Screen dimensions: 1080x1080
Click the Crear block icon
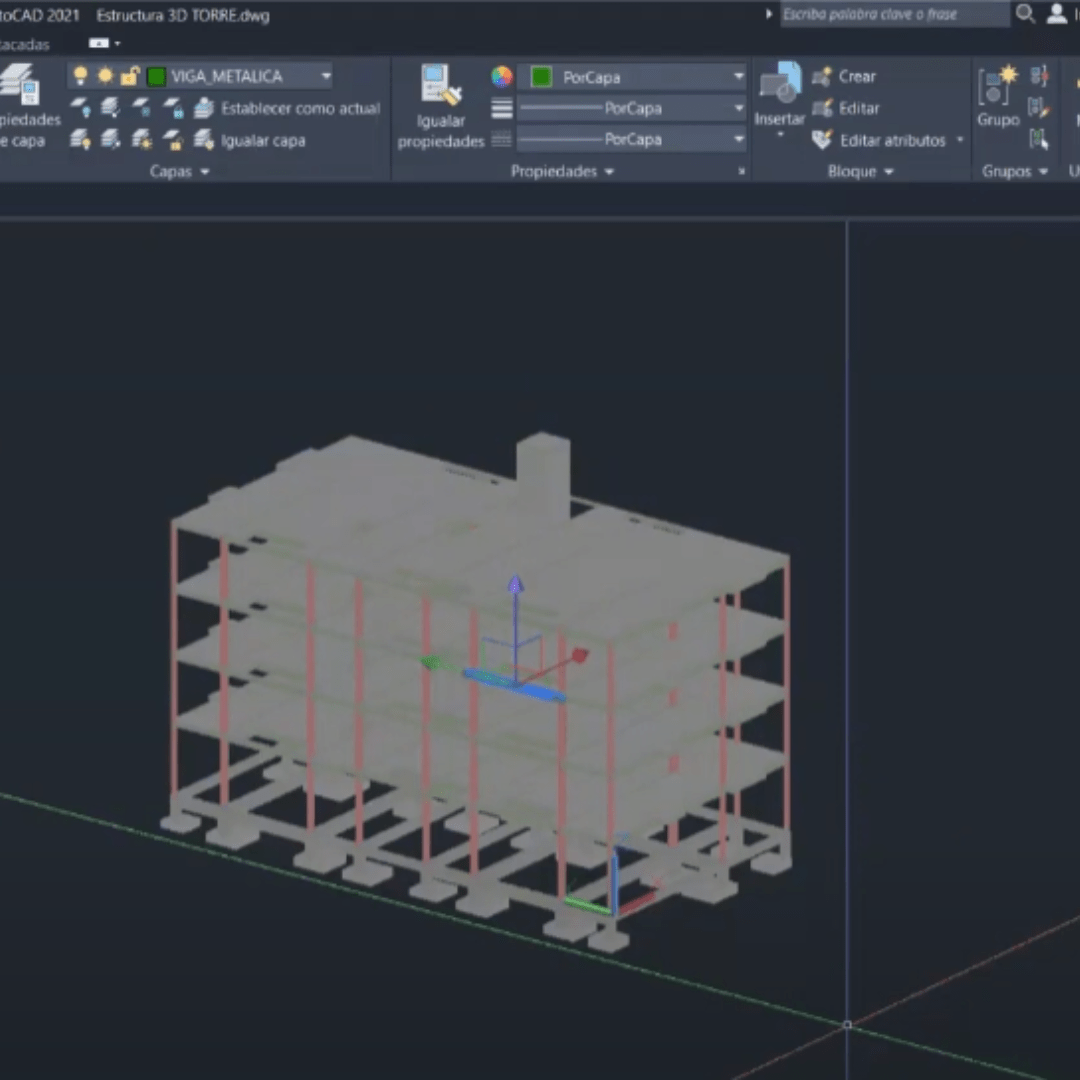point(822,77)
